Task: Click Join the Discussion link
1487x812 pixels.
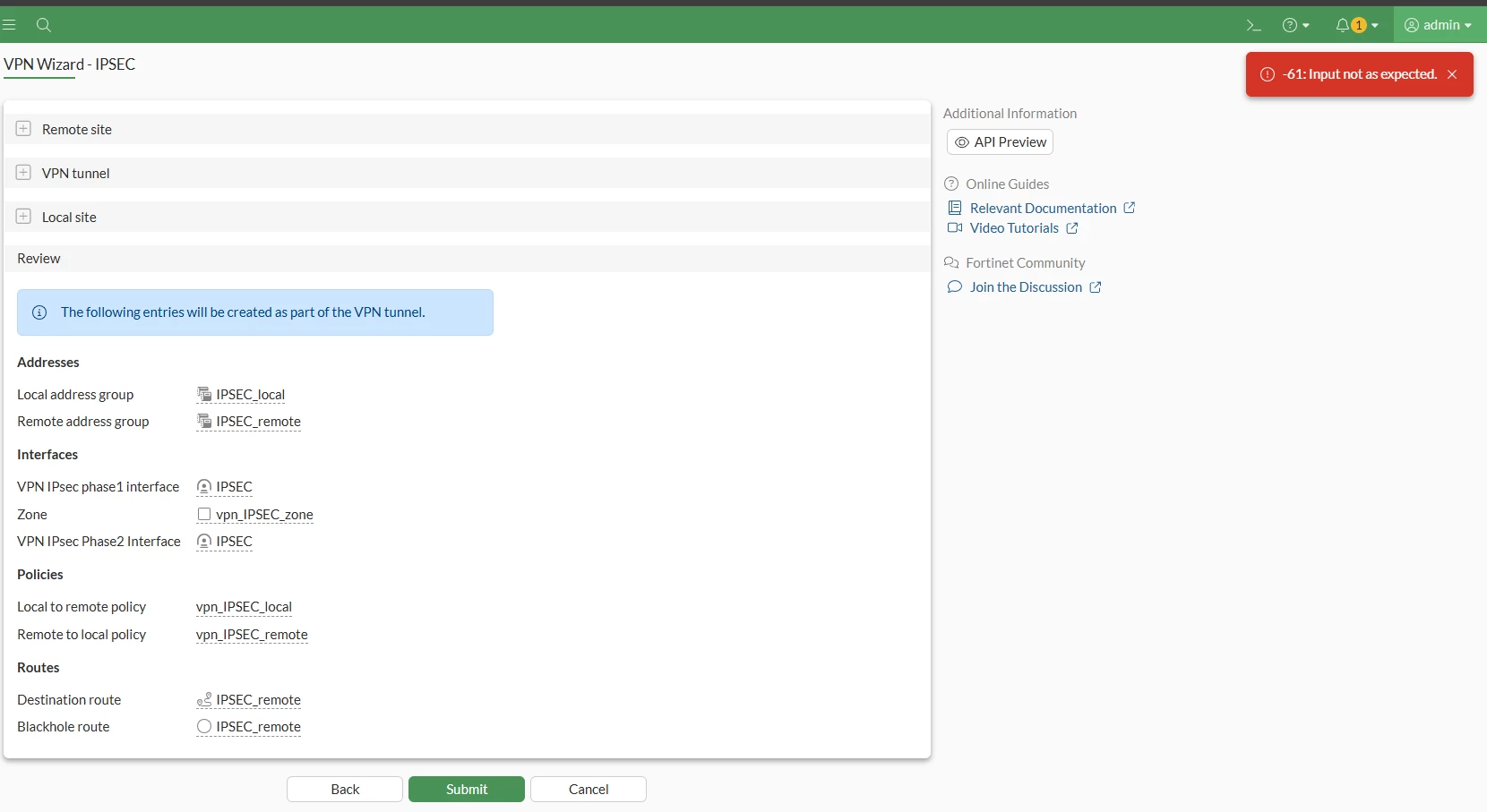Action: [1026, 287]
